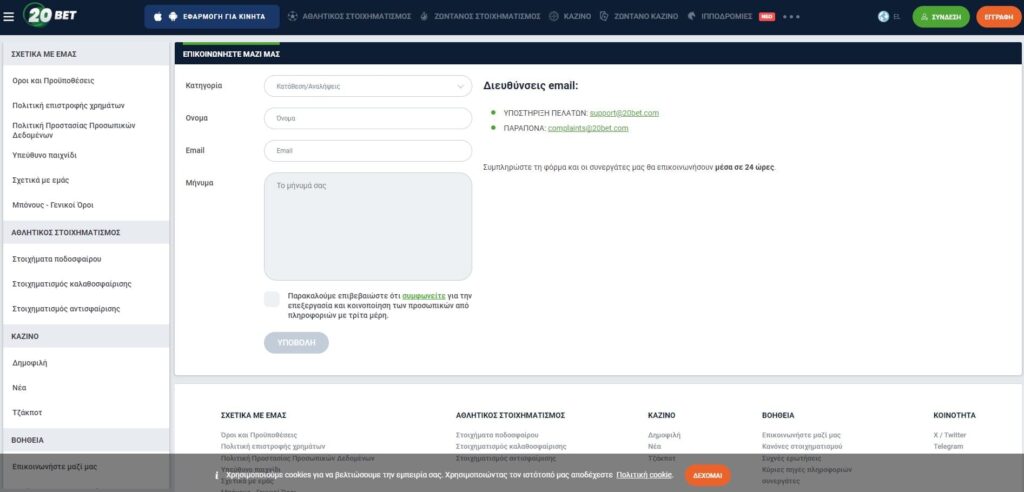Focus the Όνομα input field
Image resolution: width=1024 pixels, height=492 pixels.
[x=367, y=118]
